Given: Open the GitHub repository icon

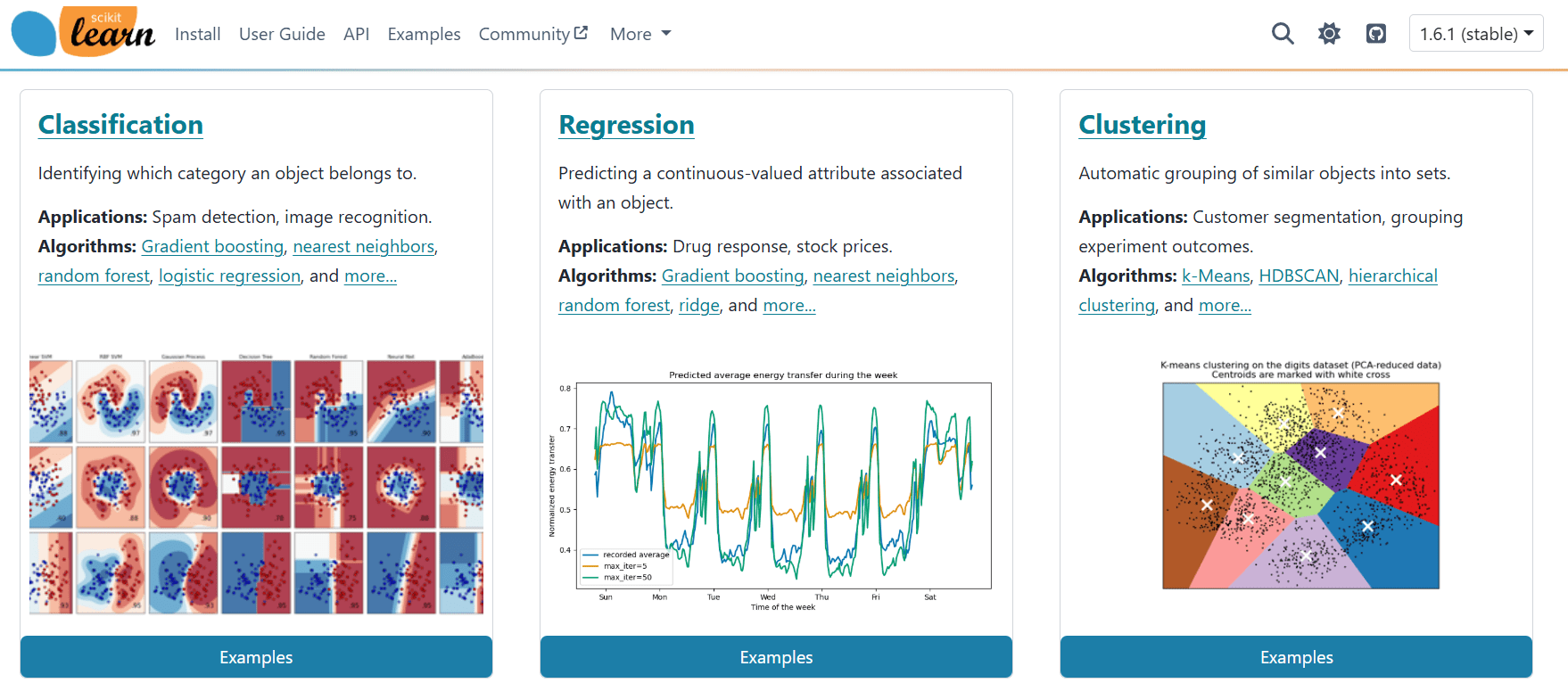Looking at the screenshot, I should pos(1375,34).
